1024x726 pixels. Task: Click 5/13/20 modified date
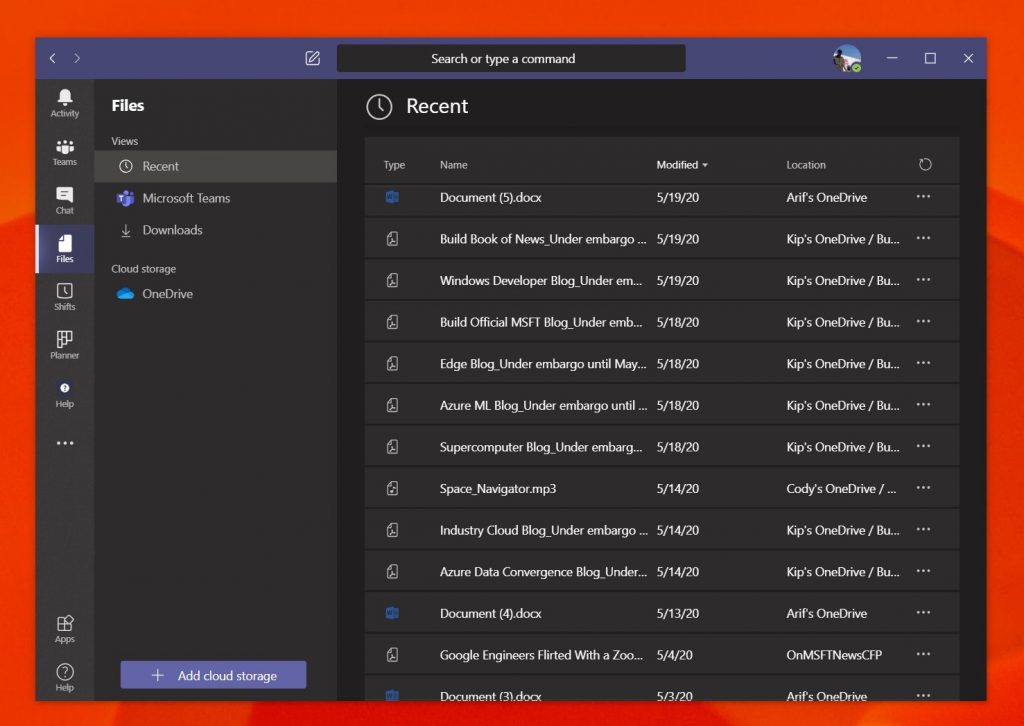coord(677,613)
